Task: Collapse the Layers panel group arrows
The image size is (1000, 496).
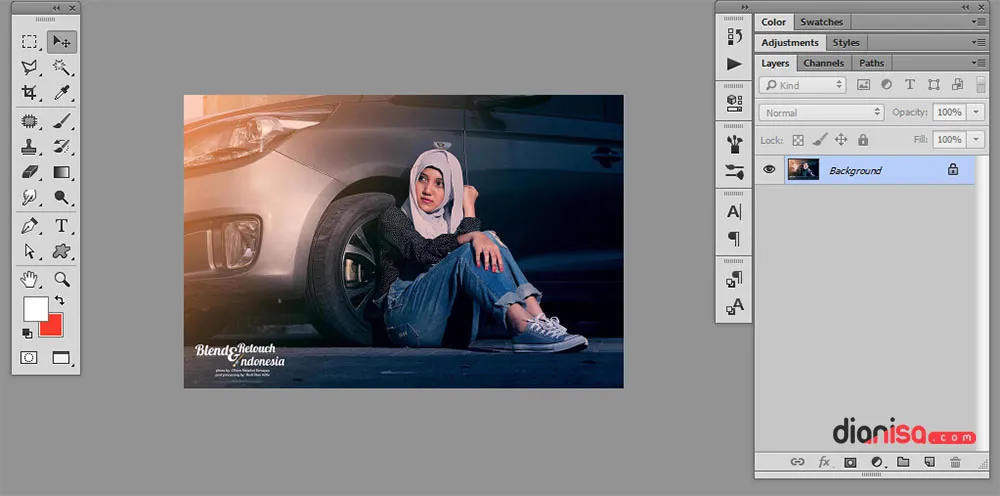Action: [967, 7]
